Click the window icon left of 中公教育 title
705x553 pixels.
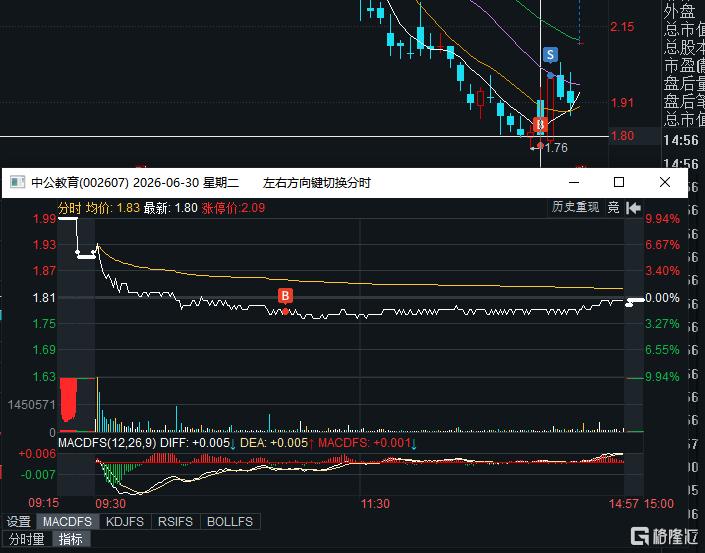(x=18, y=182)
